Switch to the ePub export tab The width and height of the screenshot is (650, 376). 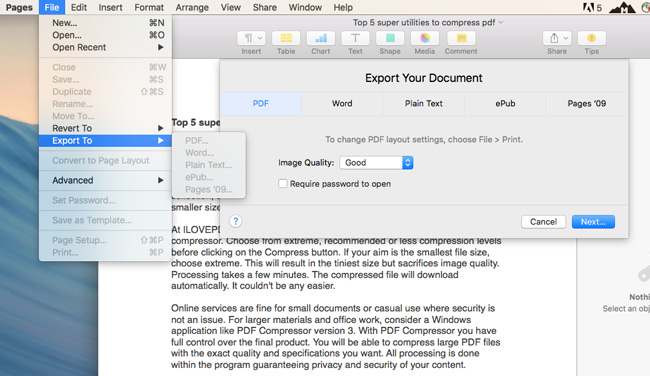click(505, 103)
